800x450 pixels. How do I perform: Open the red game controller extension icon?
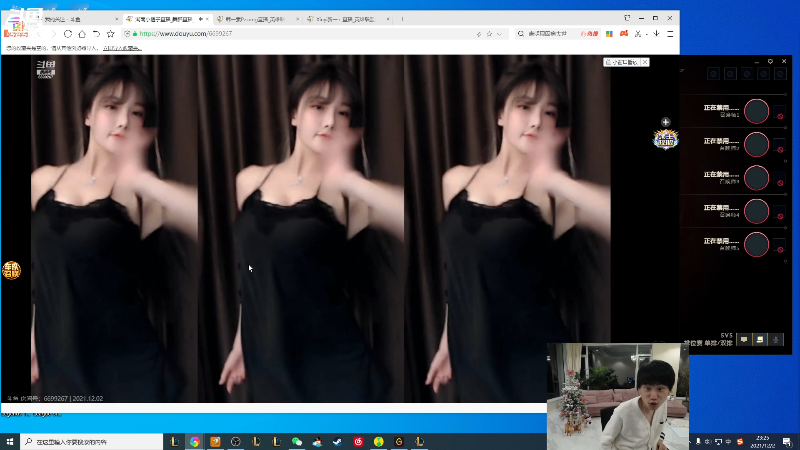tap(624, 34)
